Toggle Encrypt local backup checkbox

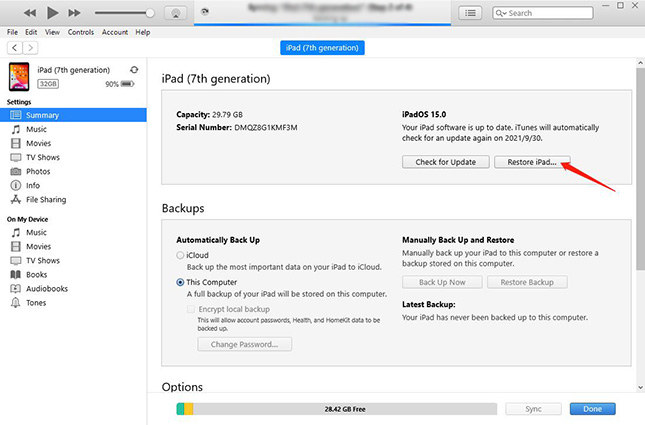click(x=191, y=309)
